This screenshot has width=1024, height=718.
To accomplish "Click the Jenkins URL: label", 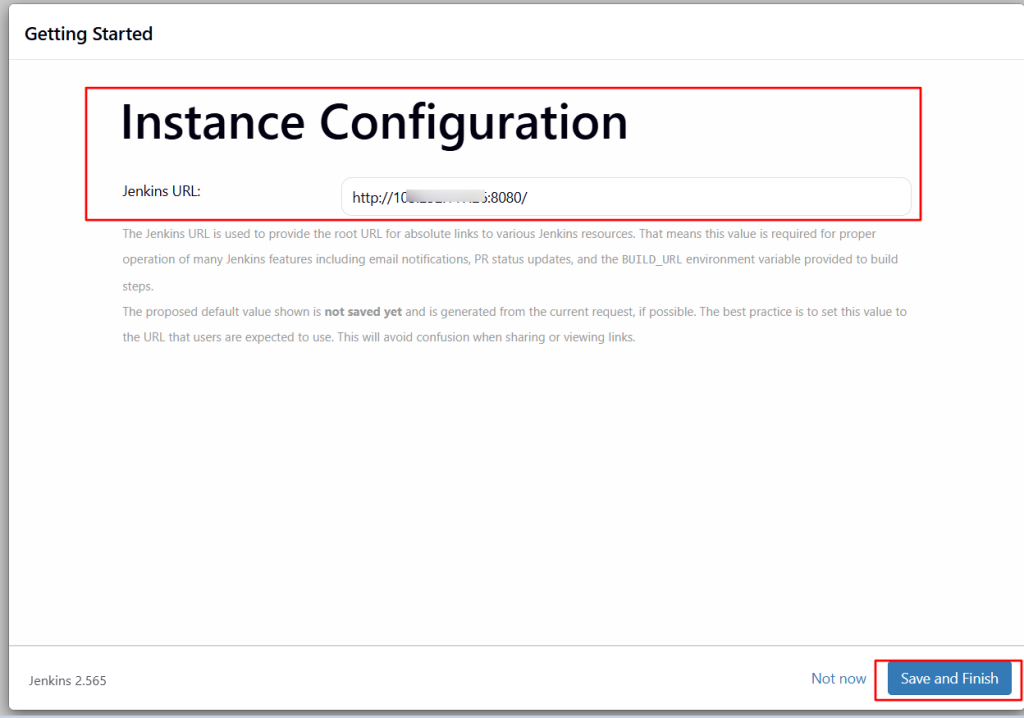I will pyautogui.click(x=161, y=191).
